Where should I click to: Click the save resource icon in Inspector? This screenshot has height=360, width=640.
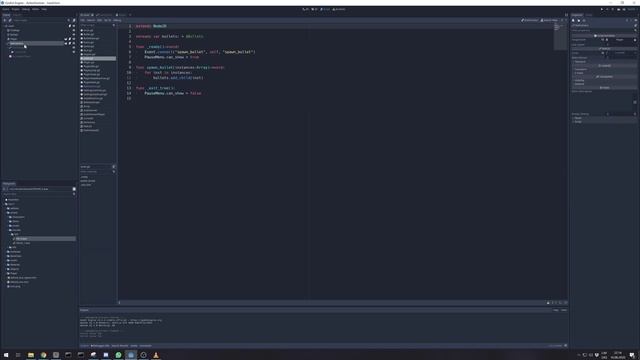pos(584,20)
